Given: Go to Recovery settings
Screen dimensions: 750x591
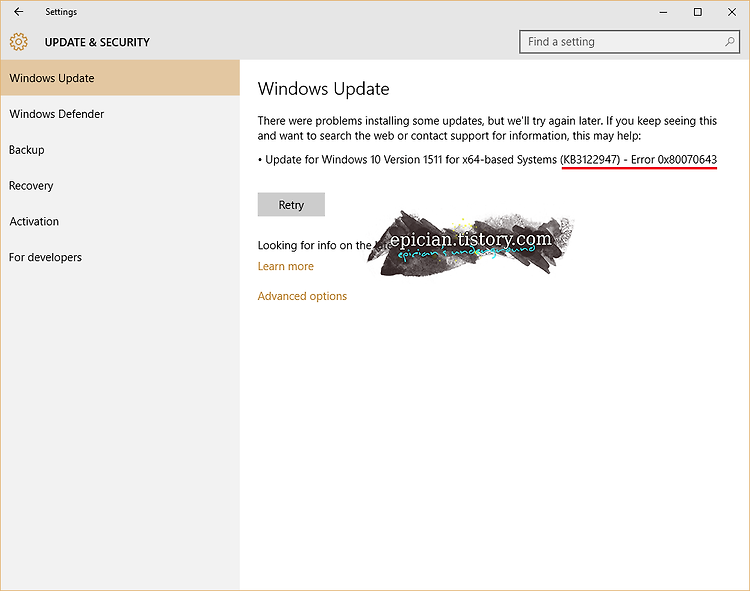Looking at the screenshot, I should pyautogui.click(x=120, y=186).
